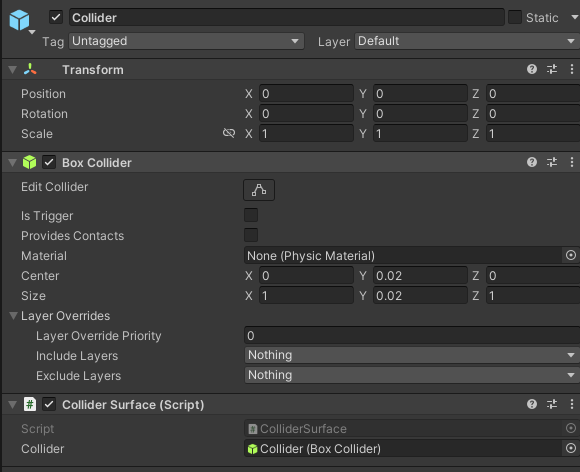Click the Box Collider header title

[x=97, y=162]
